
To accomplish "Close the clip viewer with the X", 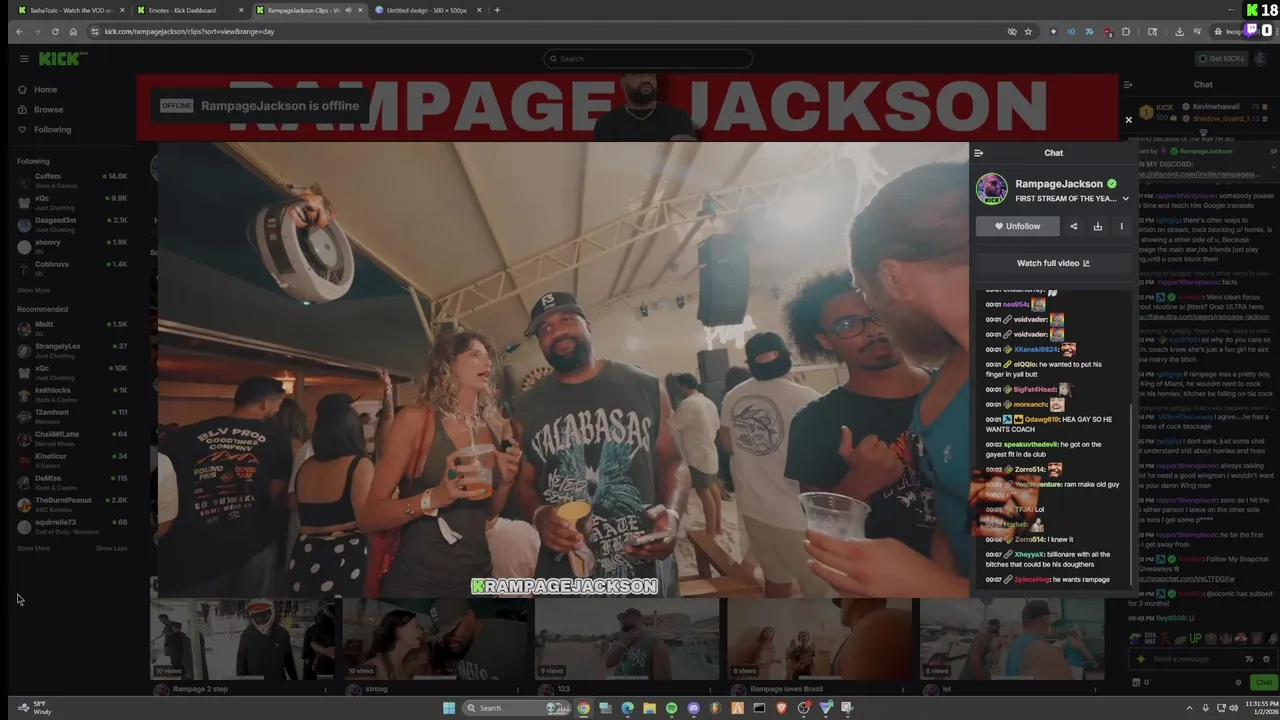I will (1129, 120).
